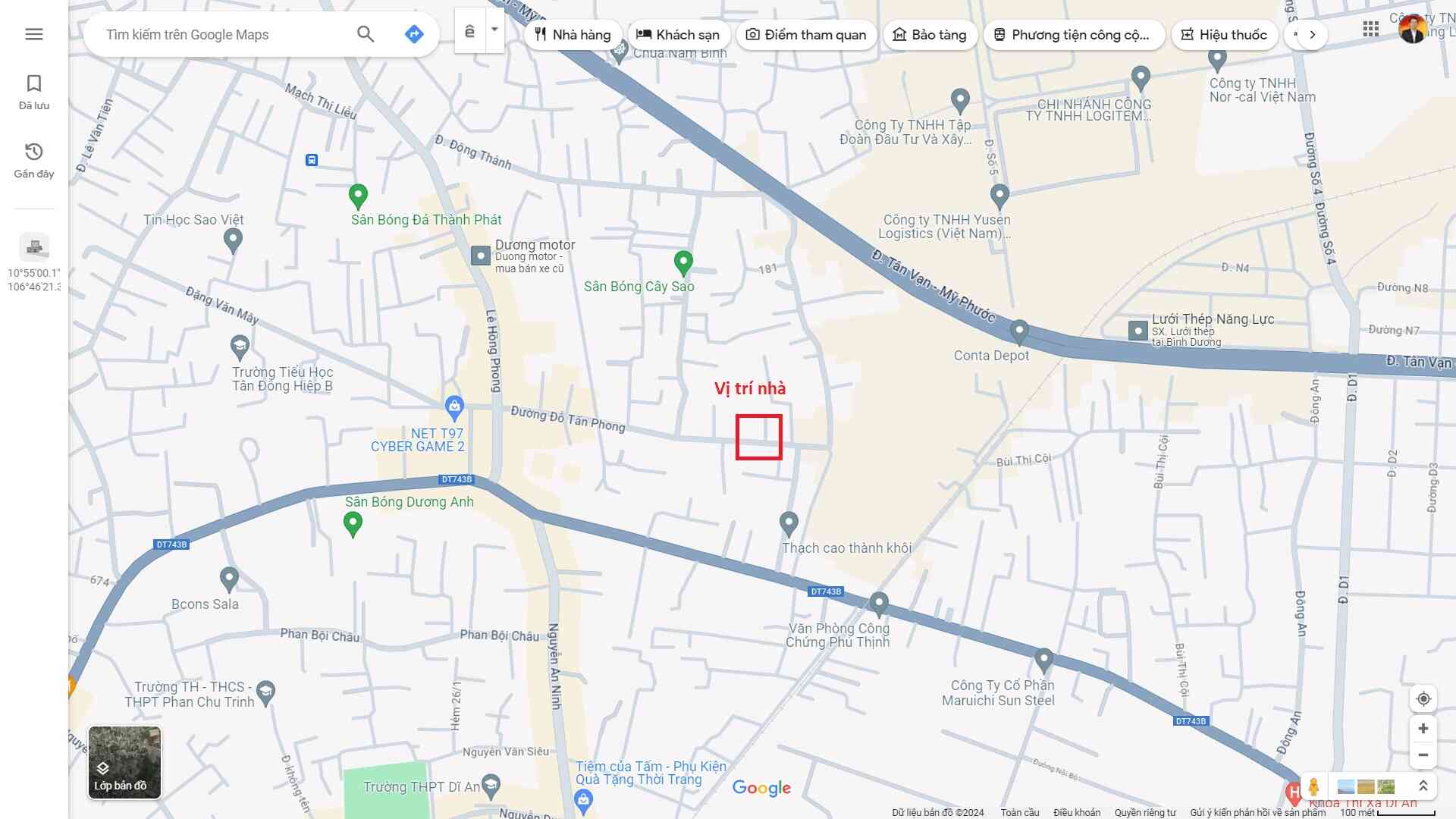Open the Gần đây recent history
Image resolution: width=1456 pixels, height=819 pixels.
pos(33,160)
